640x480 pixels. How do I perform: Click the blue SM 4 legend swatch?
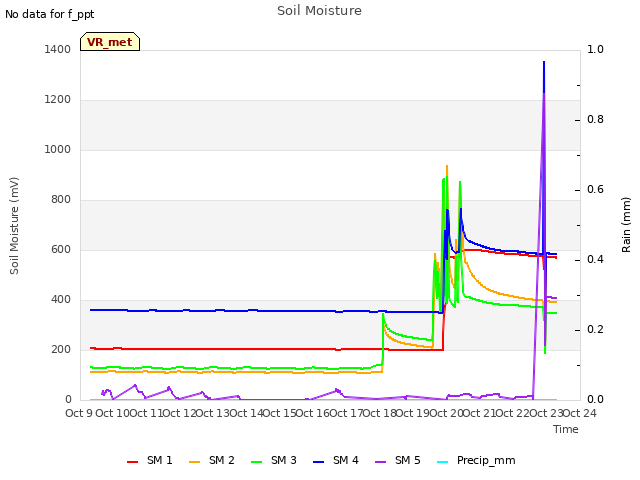point(319,462)
